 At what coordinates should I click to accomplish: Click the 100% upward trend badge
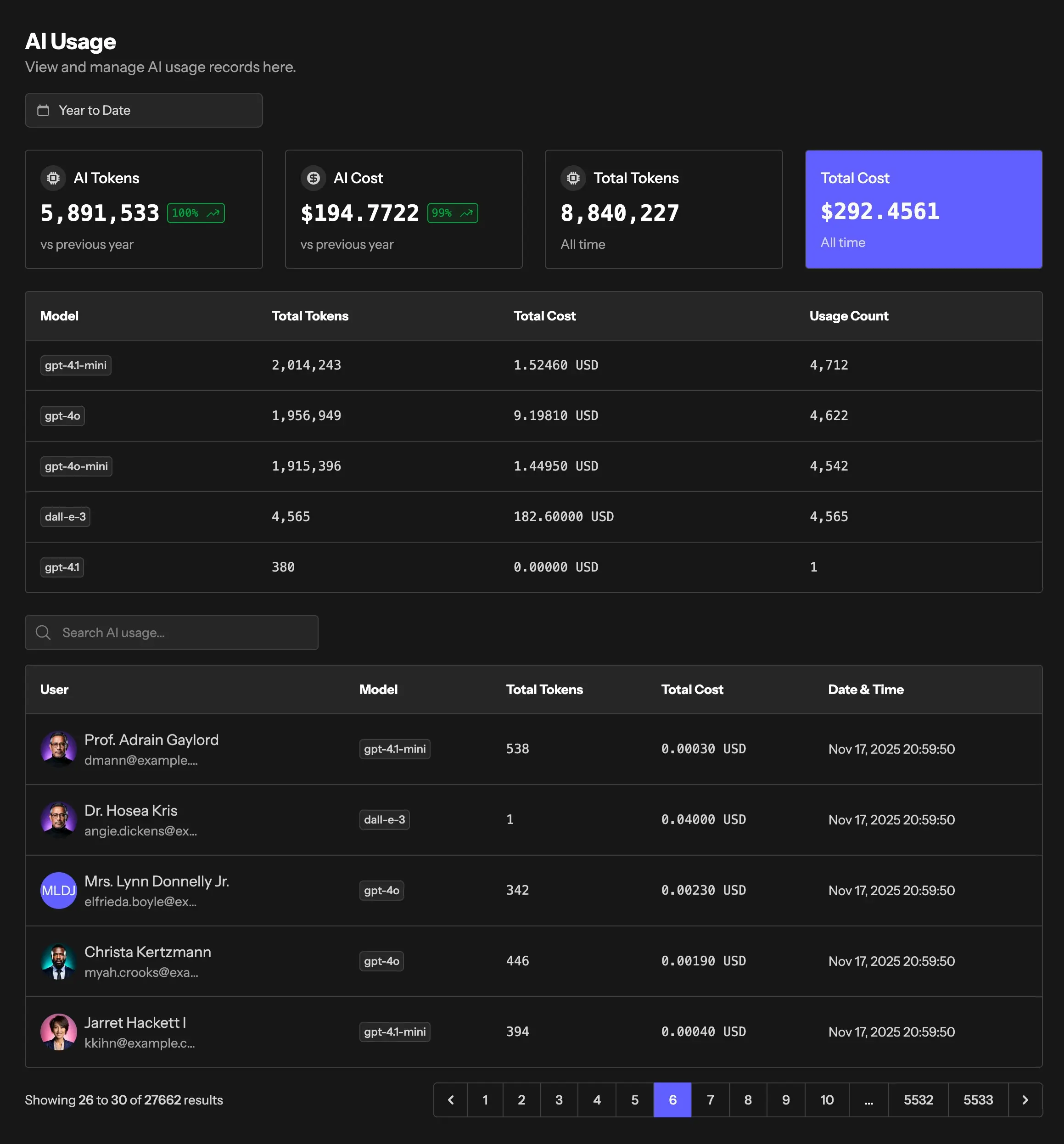pyautogui.click(x=195, y=213)
